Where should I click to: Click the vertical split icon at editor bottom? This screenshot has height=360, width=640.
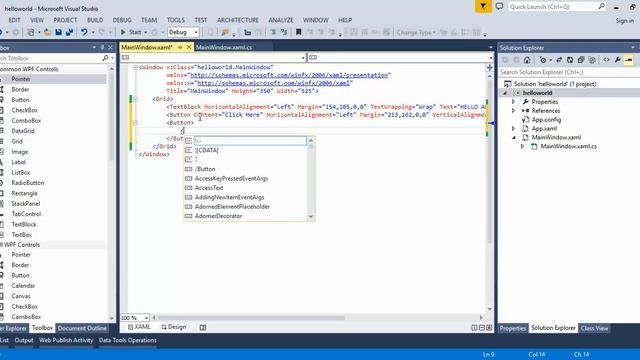pos(474,328)
